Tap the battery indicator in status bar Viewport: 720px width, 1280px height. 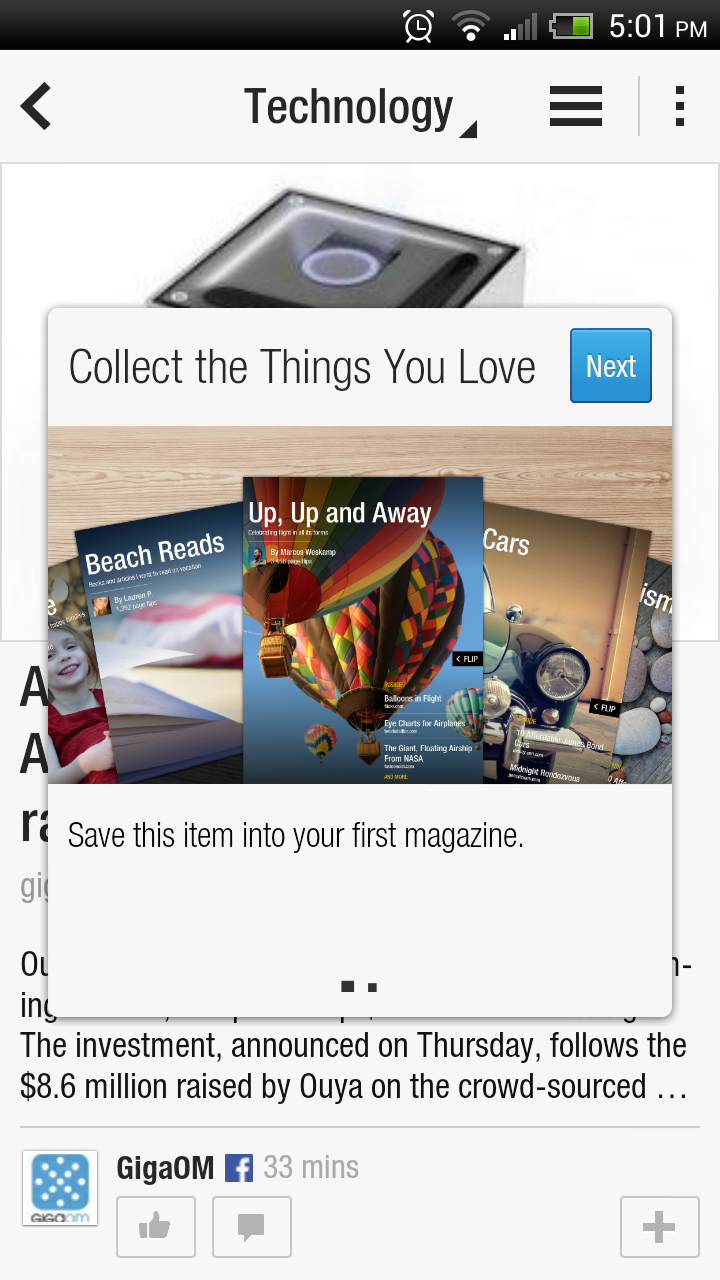point(571,26)
